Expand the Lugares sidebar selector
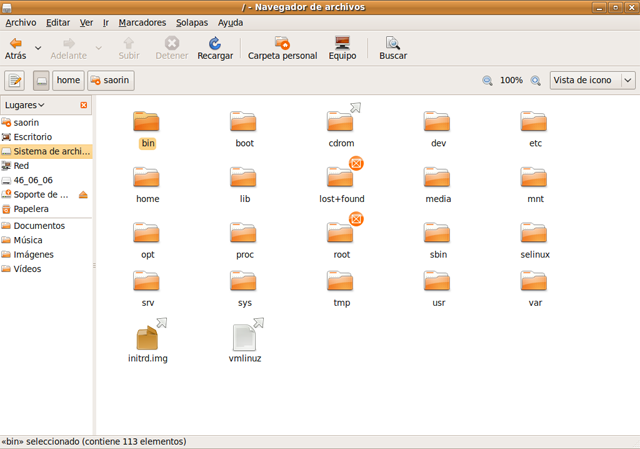Screen dimensions: 640x449 click(x=25, y=105)
